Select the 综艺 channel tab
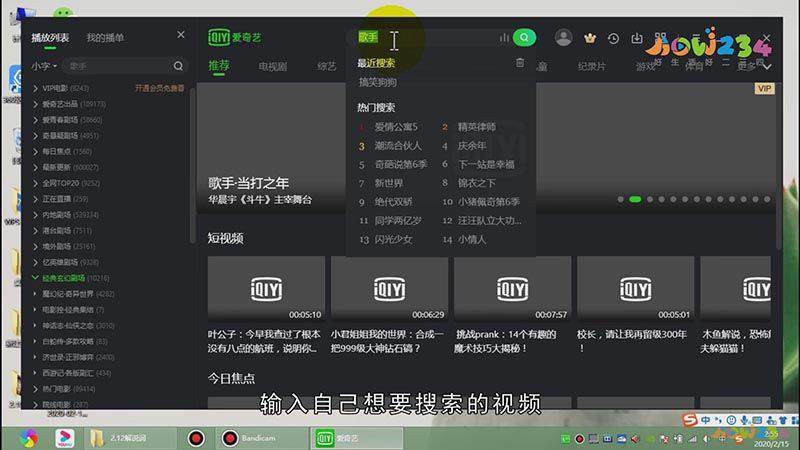 [x=327, y=66]
